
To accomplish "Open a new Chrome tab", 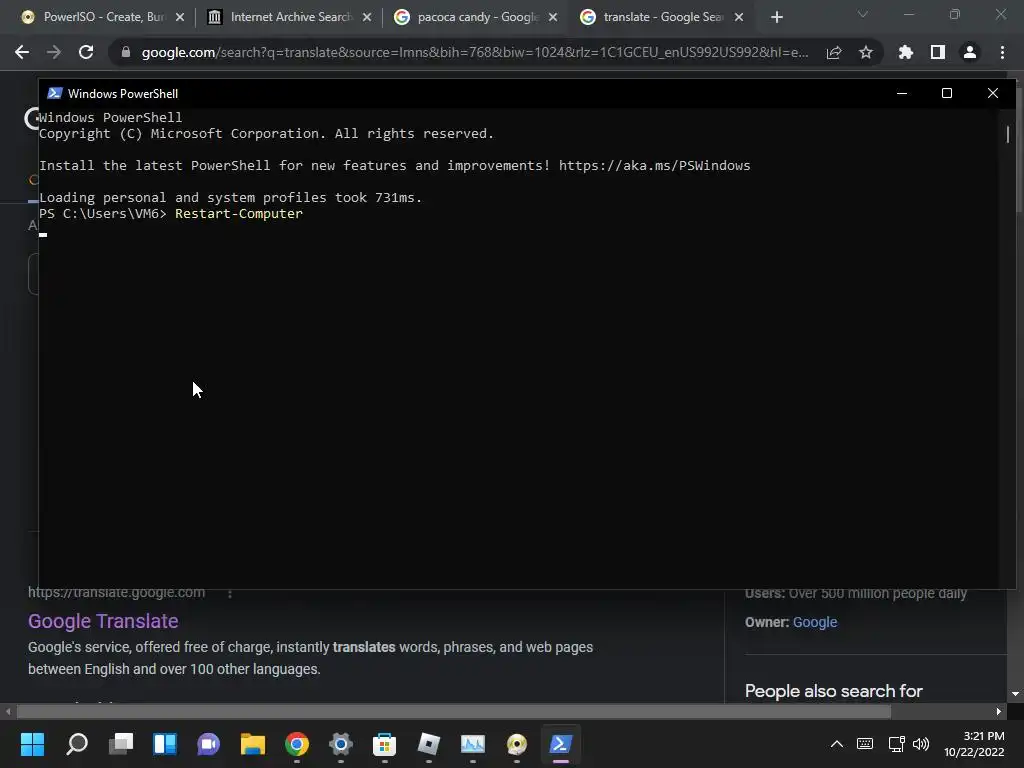I will tap(776, 17).
